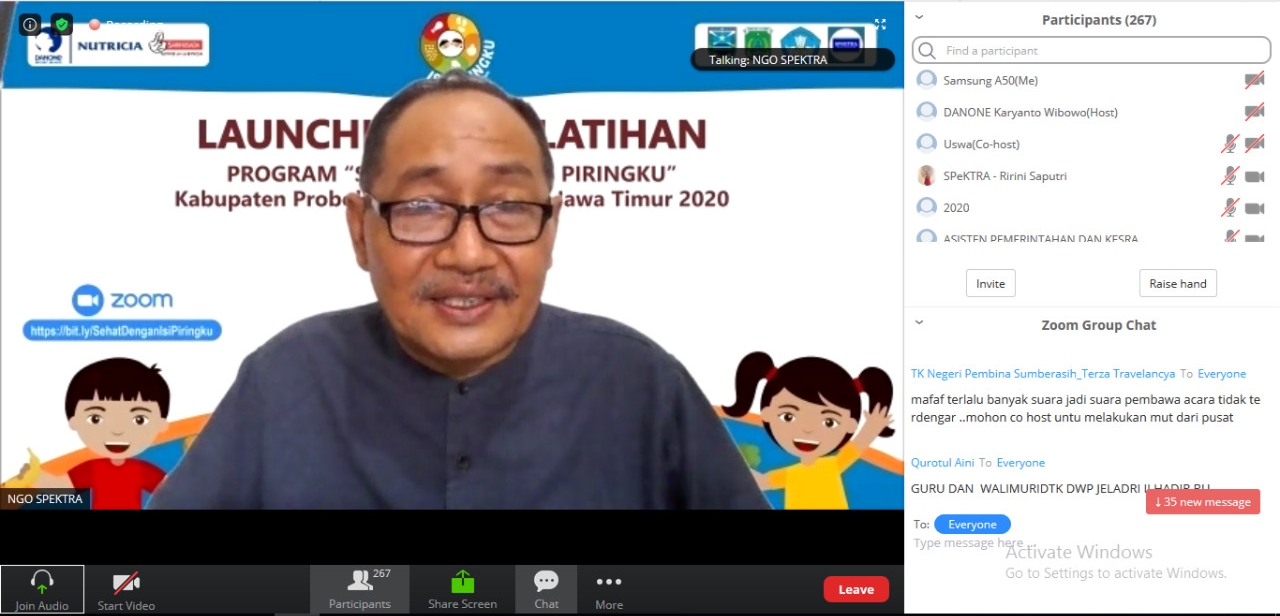Select participant name 'Samsung A50(Me)'
Screen dimensions: 1280x616
pos(990,80)
